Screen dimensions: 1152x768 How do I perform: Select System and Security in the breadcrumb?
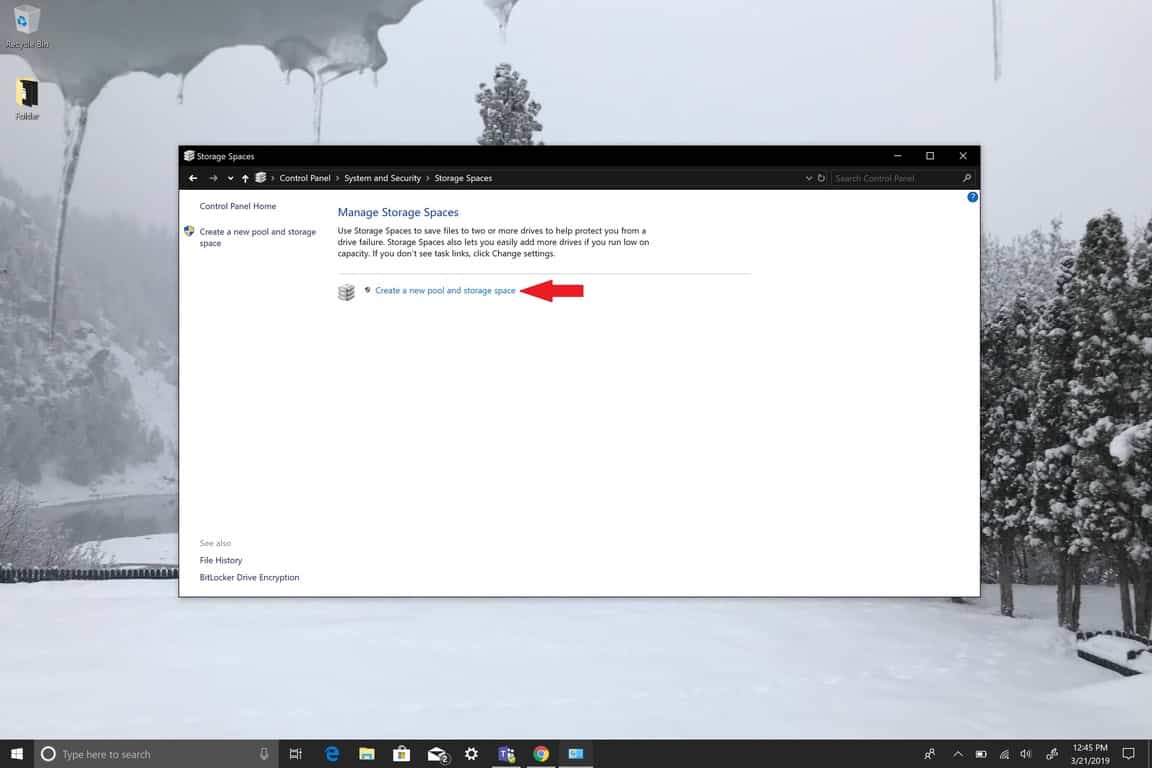point(382,178)
